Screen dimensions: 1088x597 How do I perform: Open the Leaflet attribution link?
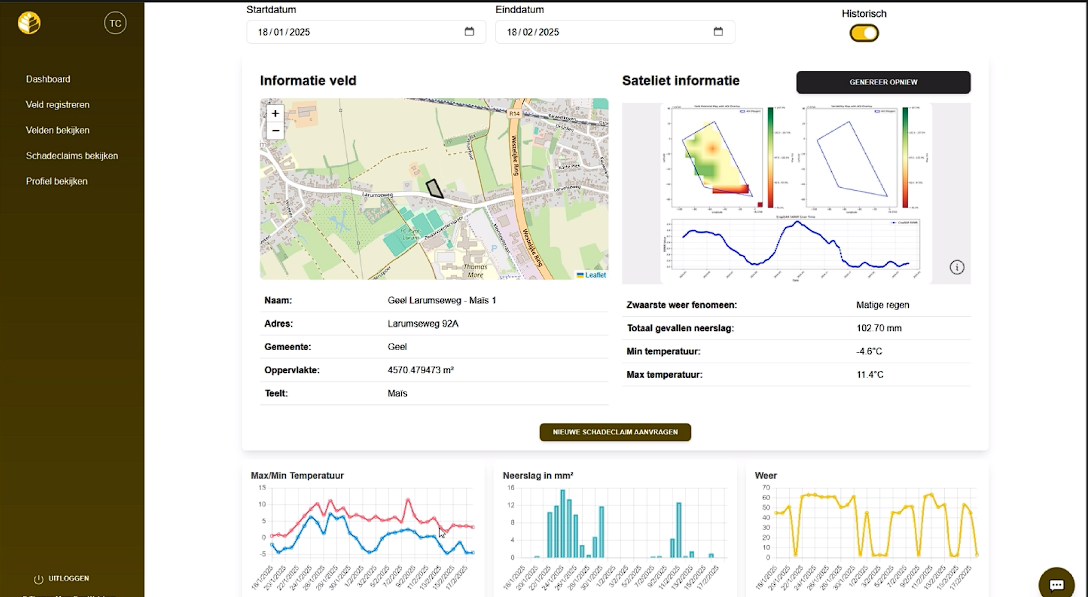(x=595, y=275)
